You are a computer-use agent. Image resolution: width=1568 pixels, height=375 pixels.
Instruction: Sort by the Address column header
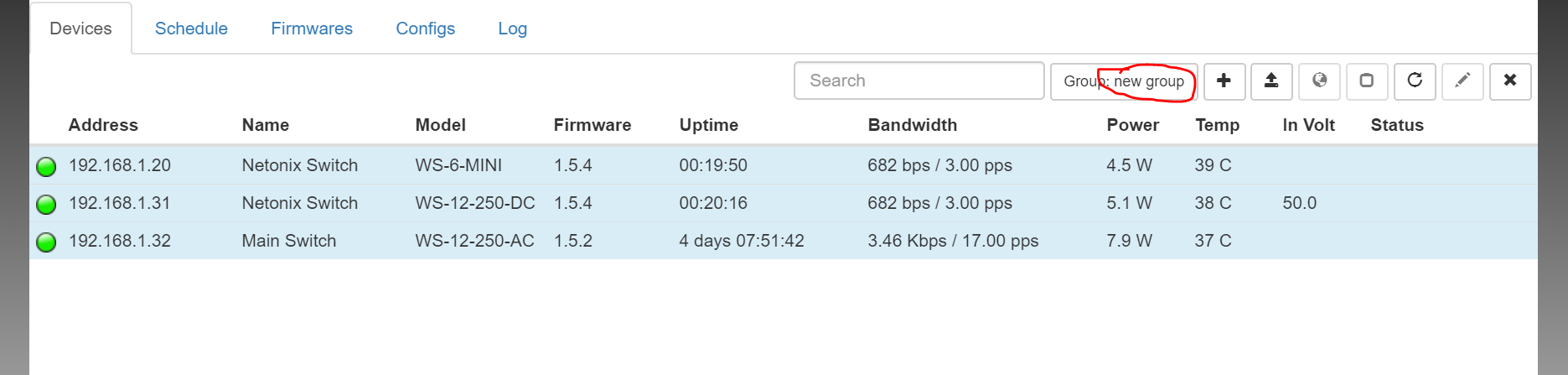tap(103, 125)
